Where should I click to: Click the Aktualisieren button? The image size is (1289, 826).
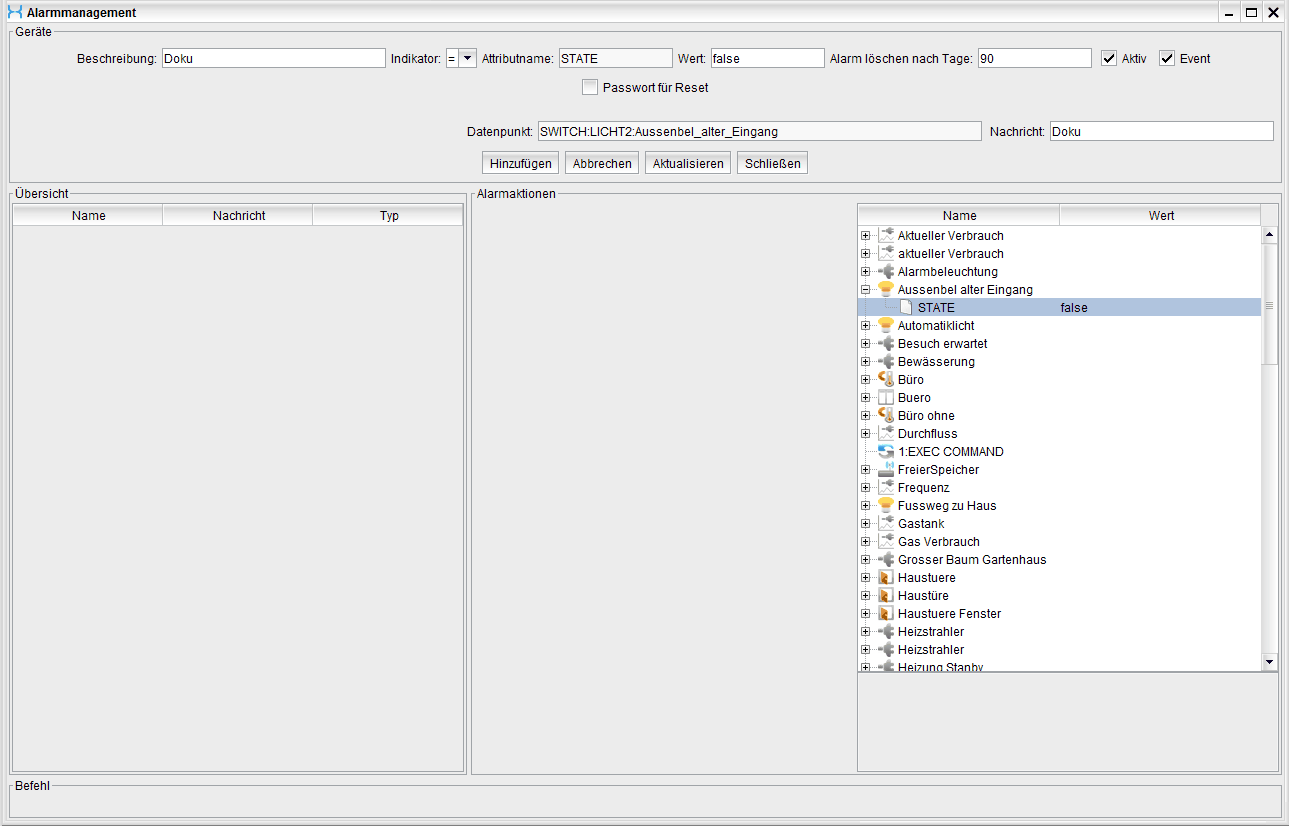pos(688,163)
